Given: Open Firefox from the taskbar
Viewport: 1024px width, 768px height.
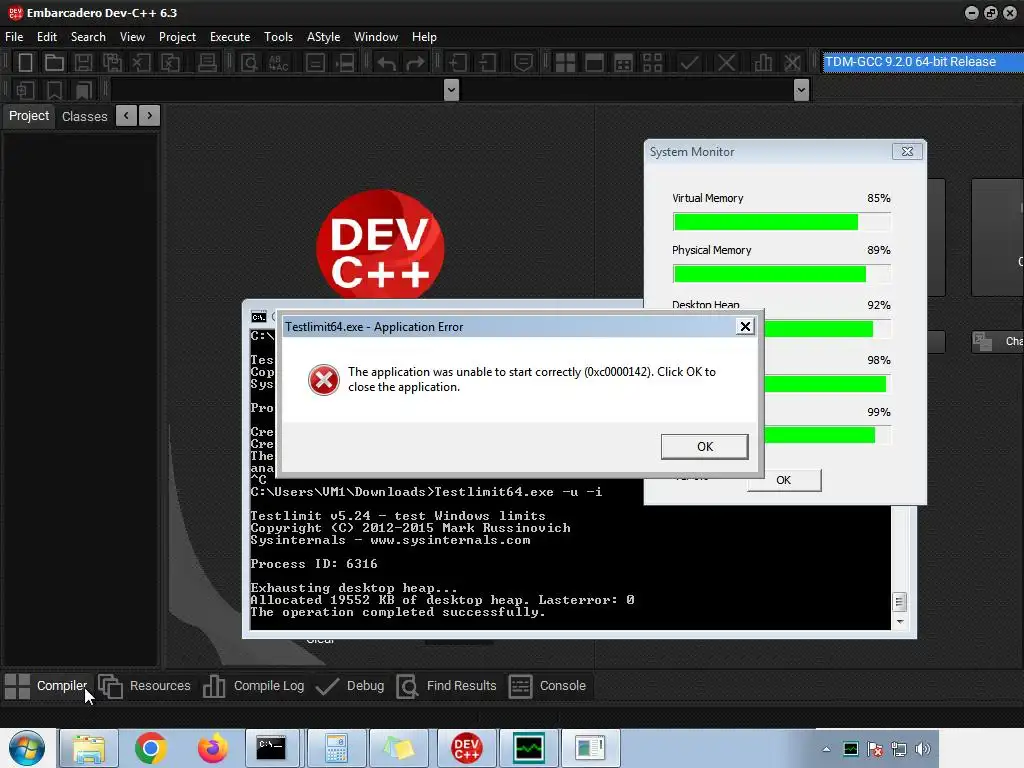Looking at the screenshot, I should [x=212, y=748].
